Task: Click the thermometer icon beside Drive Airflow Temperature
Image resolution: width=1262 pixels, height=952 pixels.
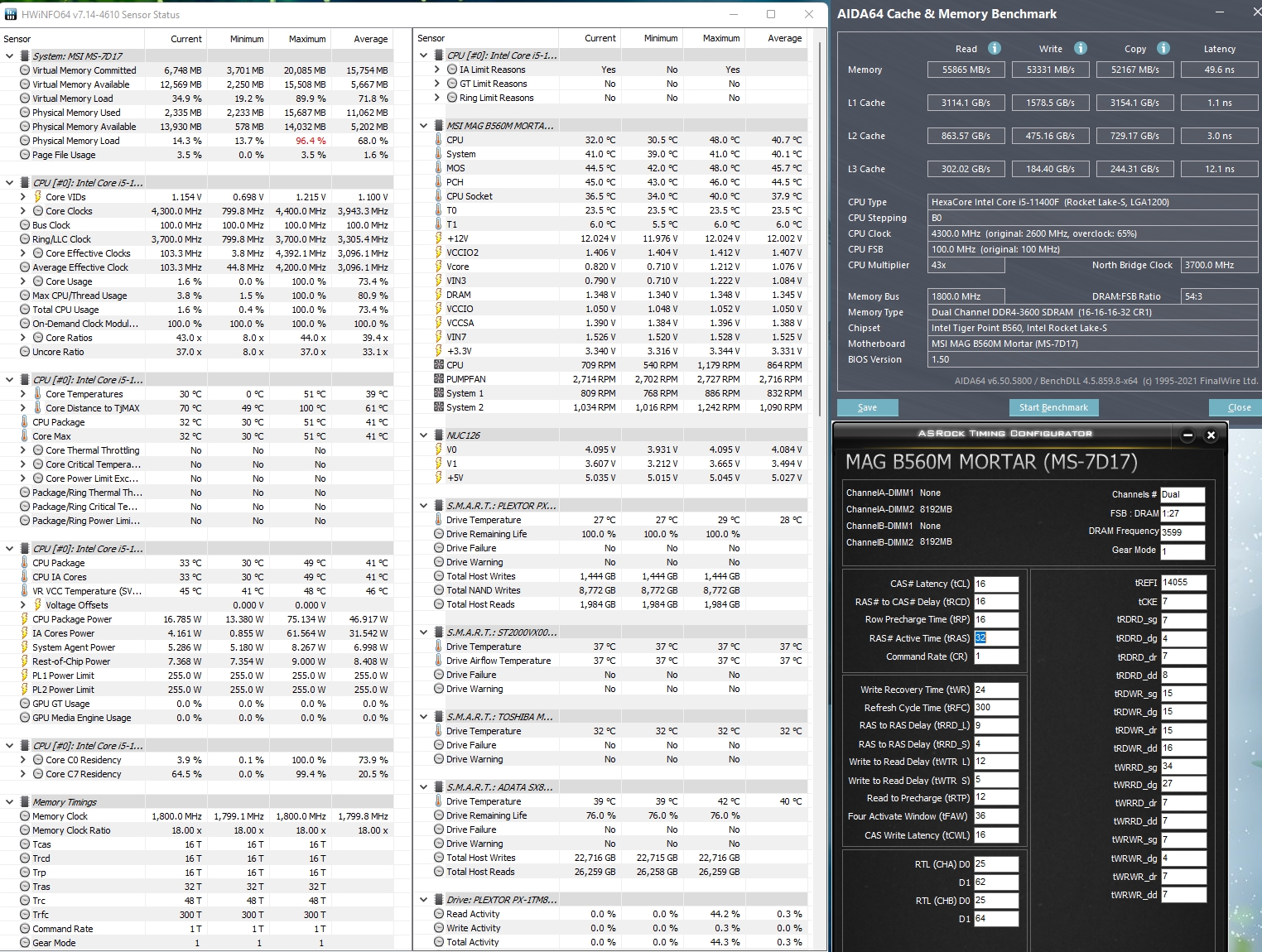Action: (439, 661)
